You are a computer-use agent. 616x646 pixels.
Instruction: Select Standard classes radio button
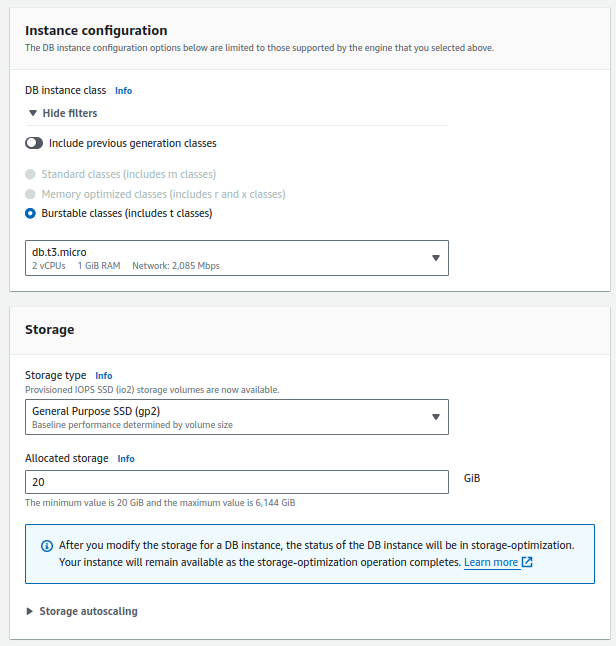pyautogui.click(x=31, y=175)
